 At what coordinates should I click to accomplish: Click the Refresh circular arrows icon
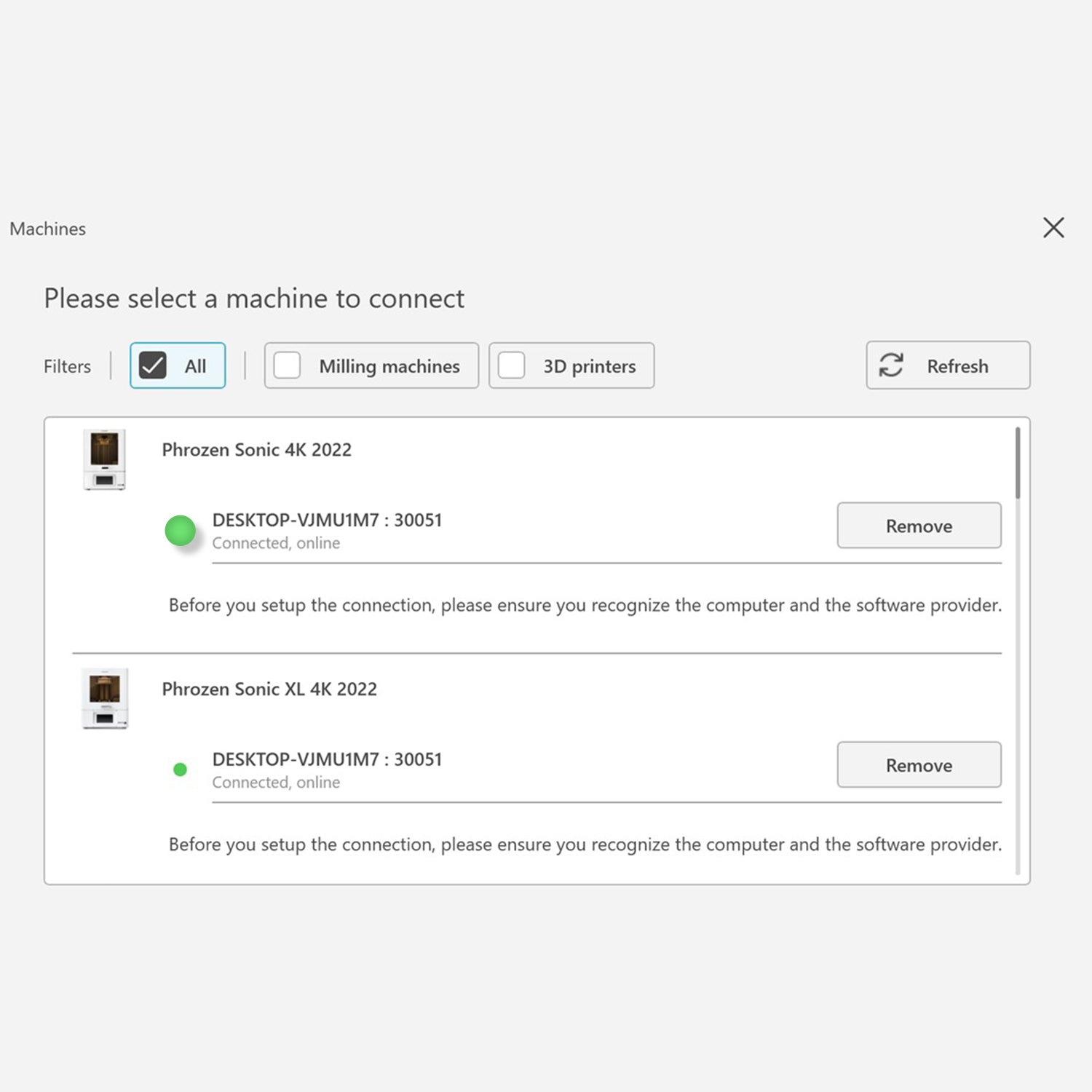point(890,365)
